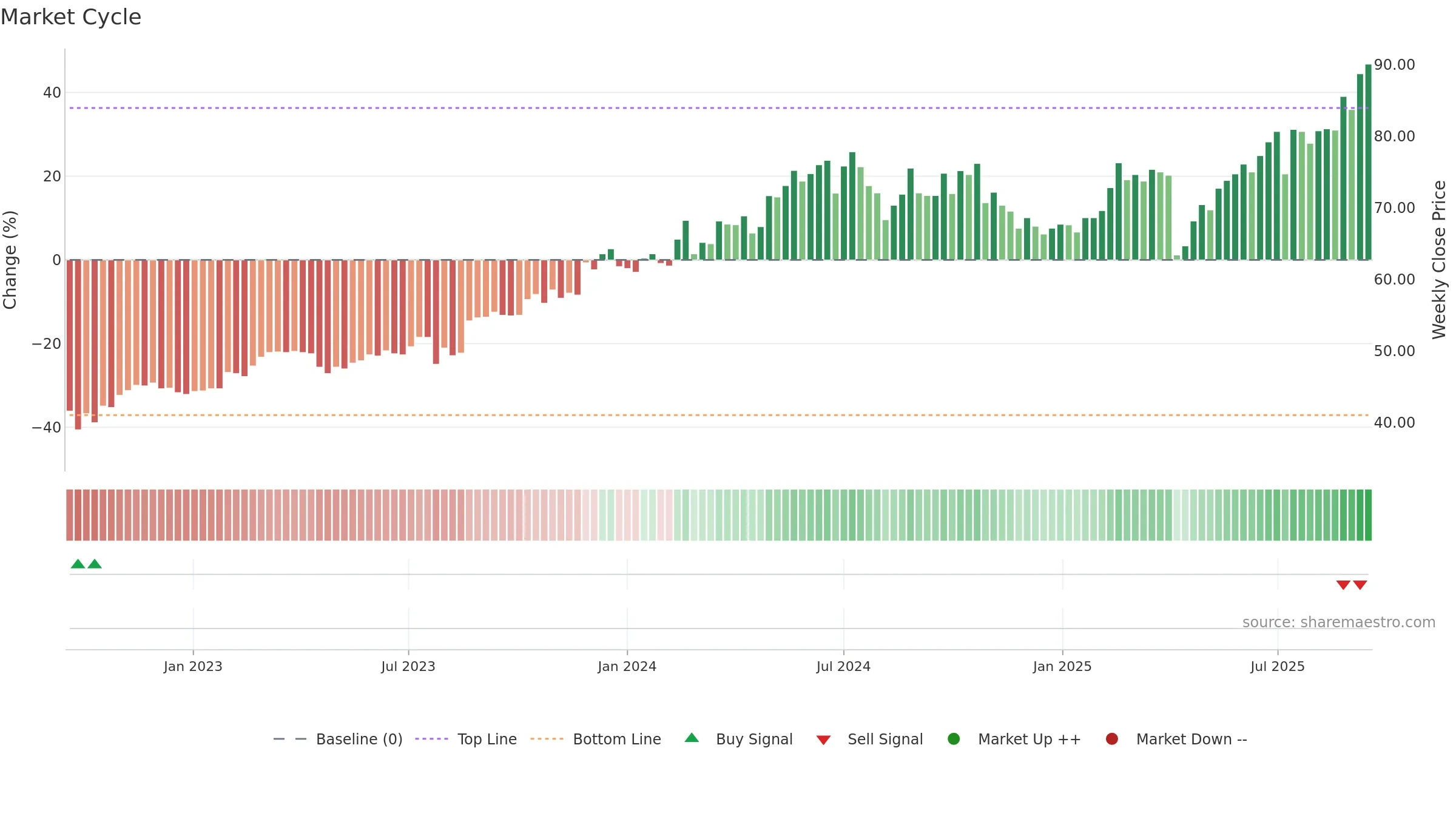Click the red Sell Signal triangle in legend
The height and width of the screenshot is (819, 1456).
(x=823, y=740)
